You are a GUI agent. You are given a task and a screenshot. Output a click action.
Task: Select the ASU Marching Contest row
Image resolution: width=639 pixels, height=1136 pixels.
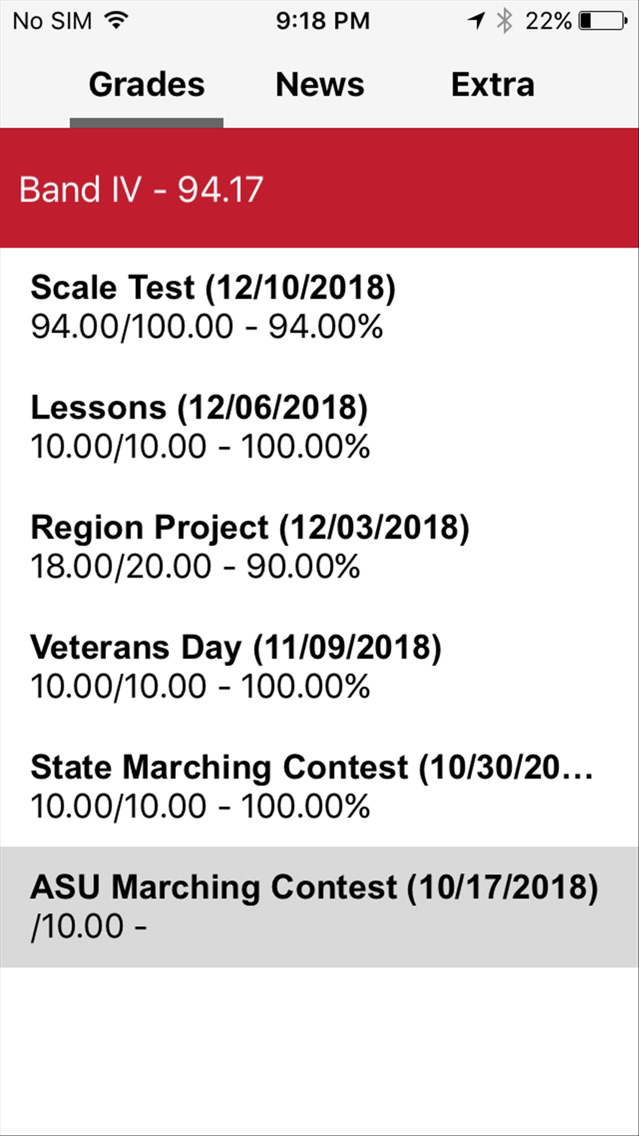320,906
